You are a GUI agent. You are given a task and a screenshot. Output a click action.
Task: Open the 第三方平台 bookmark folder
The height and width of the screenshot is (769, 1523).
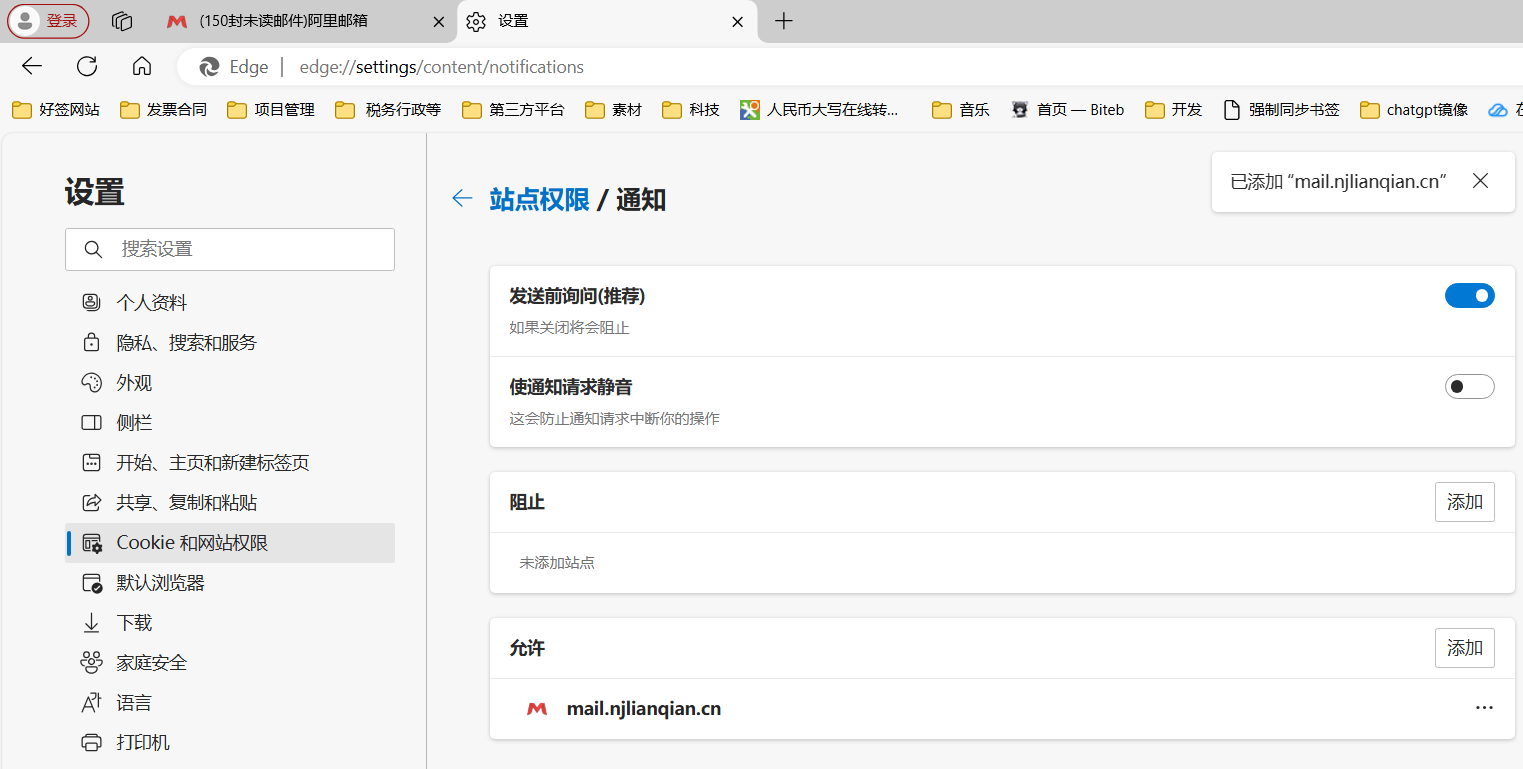[513, 110]
